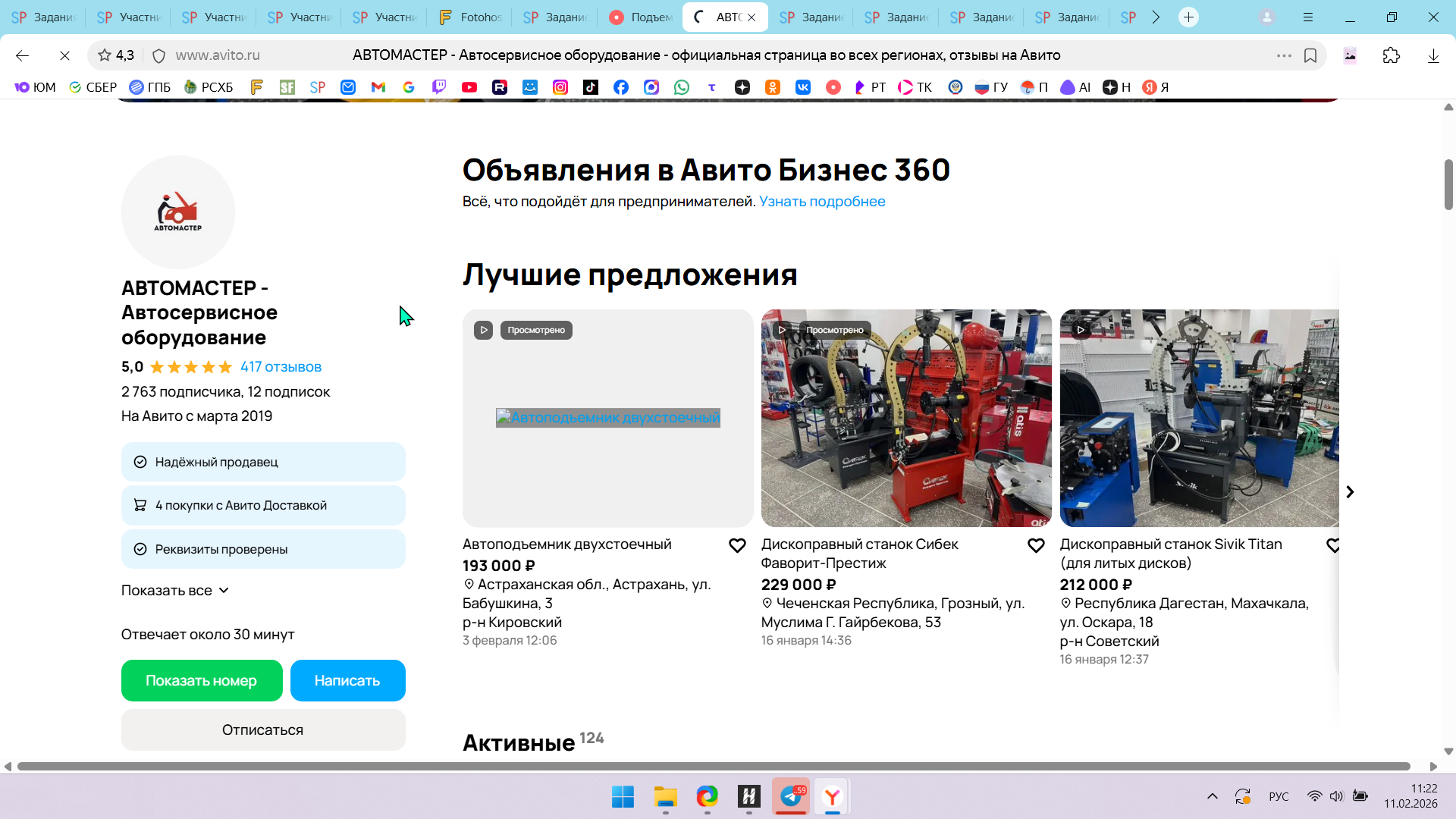
Task: Toggle heart on Дископравный станок Сибек listing
Action: click(1036, 545)
